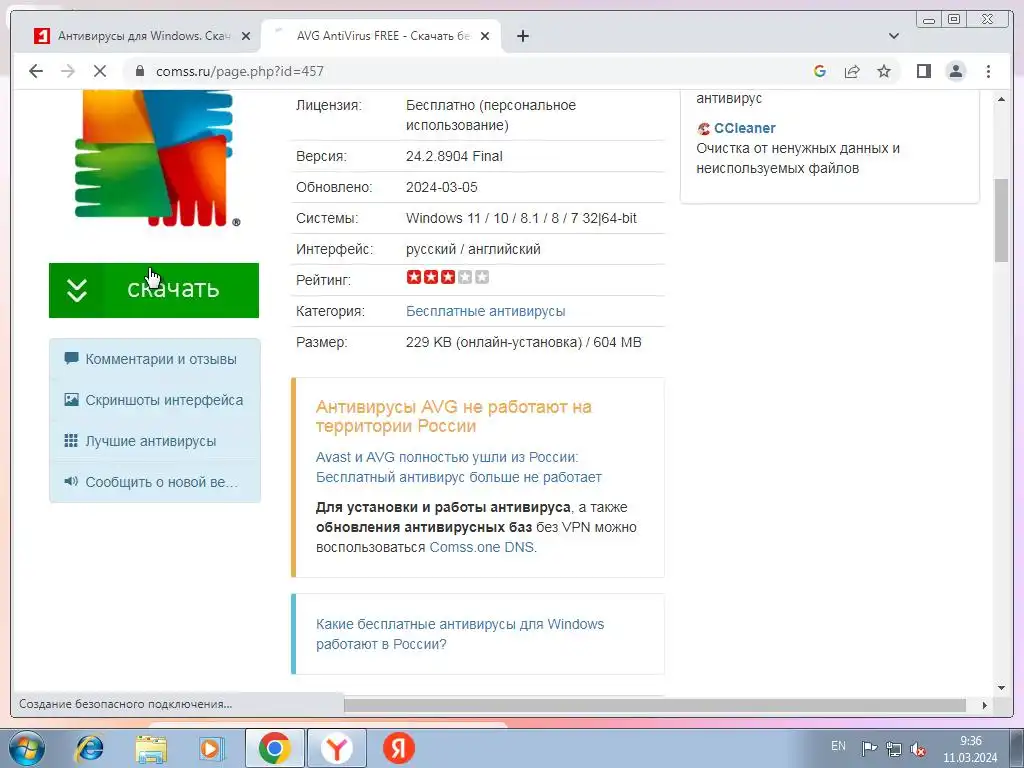This screenshot has width=1024, height=768.
Task: Share this page via share icon
Action: 852,71
